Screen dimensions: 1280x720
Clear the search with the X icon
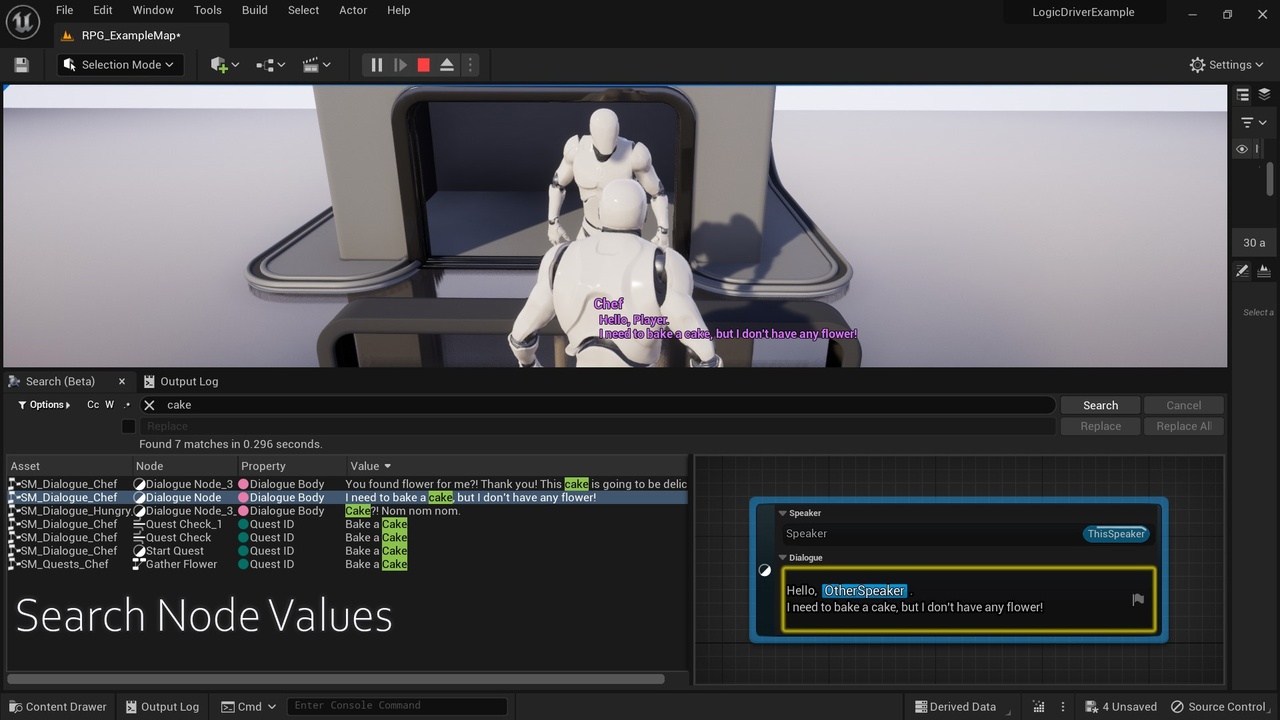click(x=149, y=404)
